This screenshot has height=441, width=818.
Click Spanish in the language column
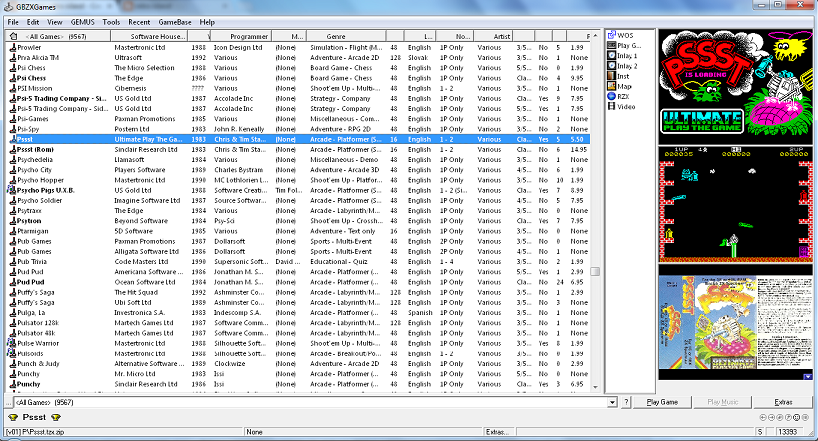tap(420, 313)
